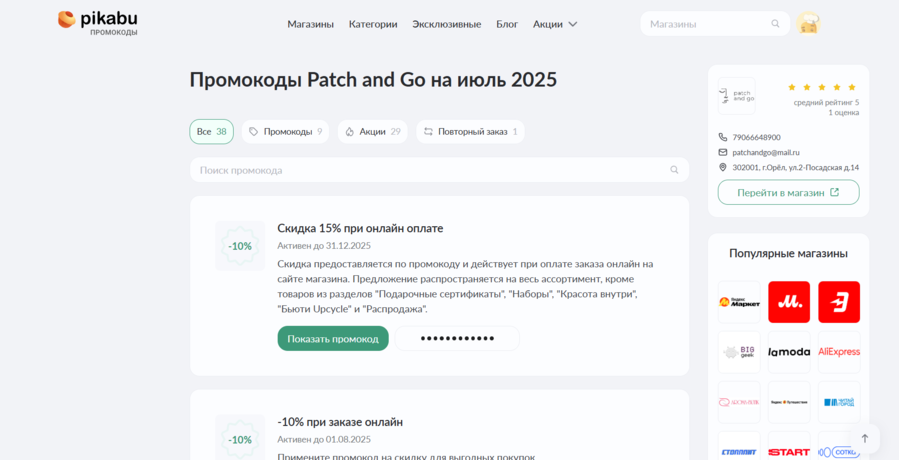Screen dimensions: 899x460
Task: Click the средний рейтинг 5 text
Action: click(826, 102)
